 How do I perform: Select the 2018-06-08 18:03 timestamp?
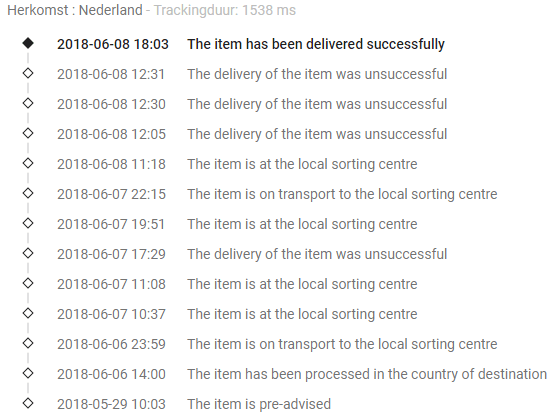click(113, 44)
